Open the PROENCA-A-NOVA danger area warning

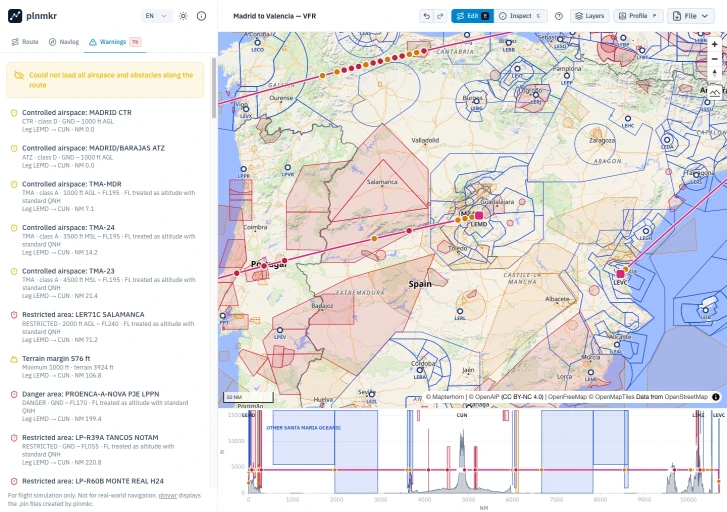tap(106, 406)
